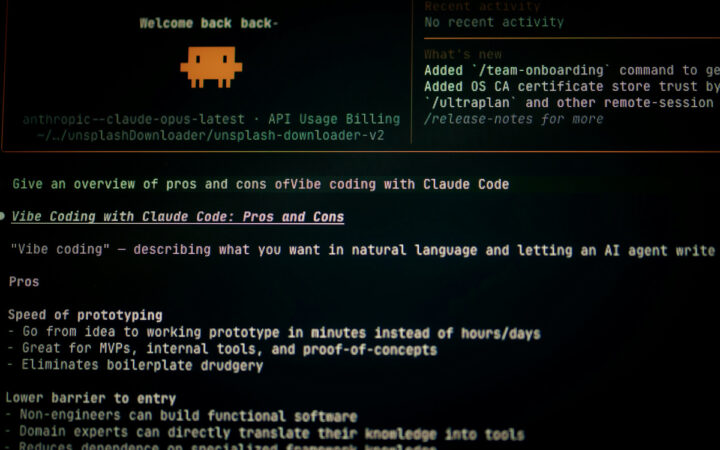Click the 'Speed of prototyping' subheading
Image resolution: width=720 pixels, height=450 pixels.
coord(85,315)
